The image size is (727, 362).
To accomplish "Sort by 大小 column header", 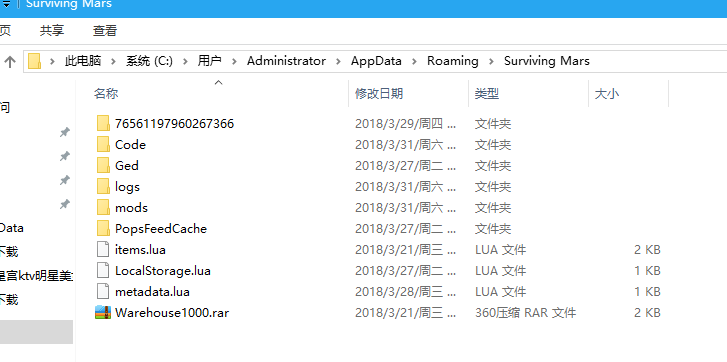I will (x=607, y=94).
